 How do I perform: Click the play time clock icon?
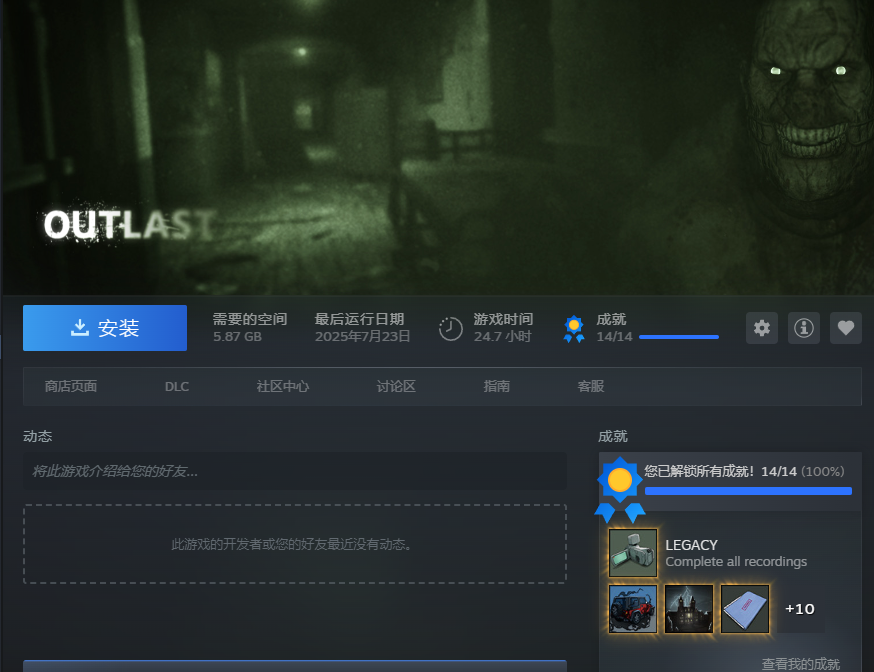click(451, 328)
